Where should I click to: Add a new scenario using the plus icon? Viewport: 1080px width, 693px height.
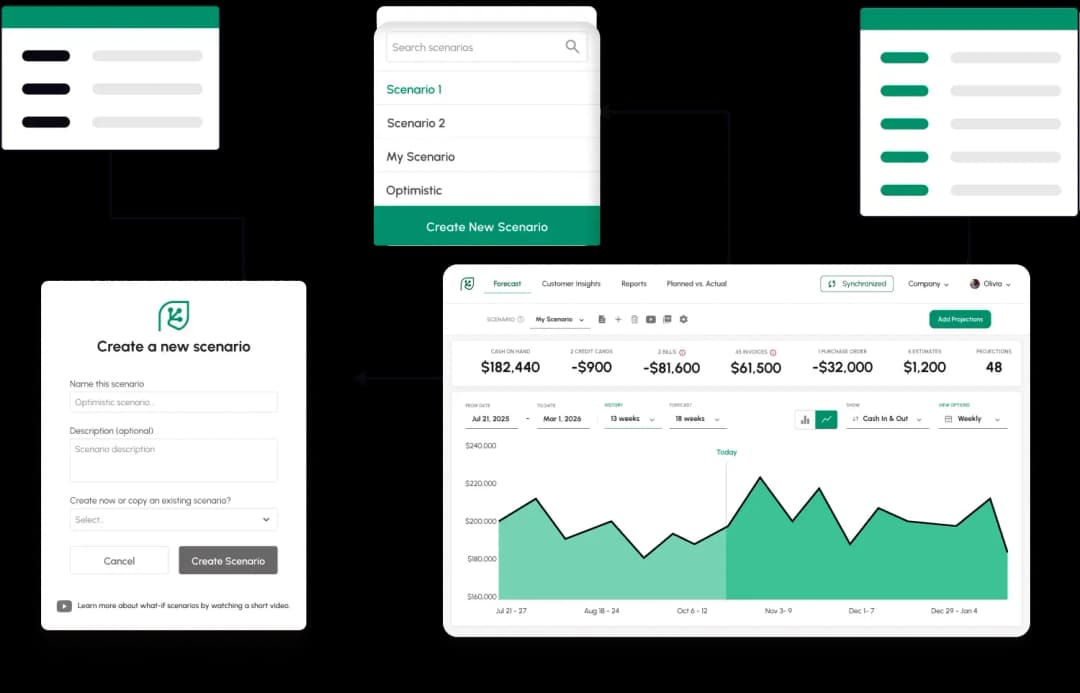tap(618, 319)
